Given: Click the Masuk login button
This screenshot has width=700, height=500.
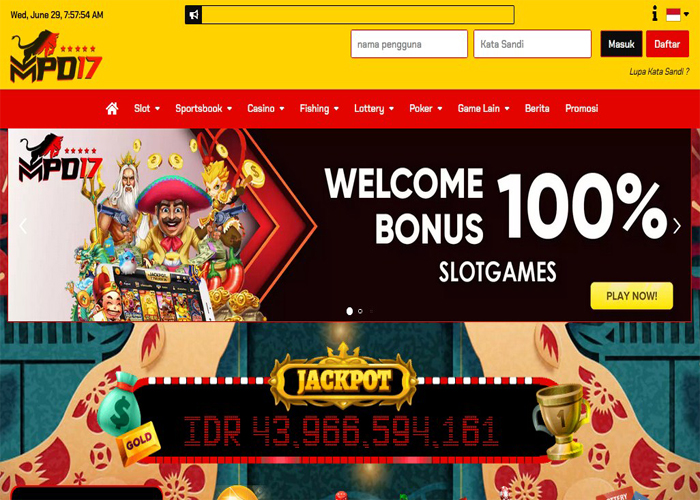Looking at the screenshot, I should point(621,44).
